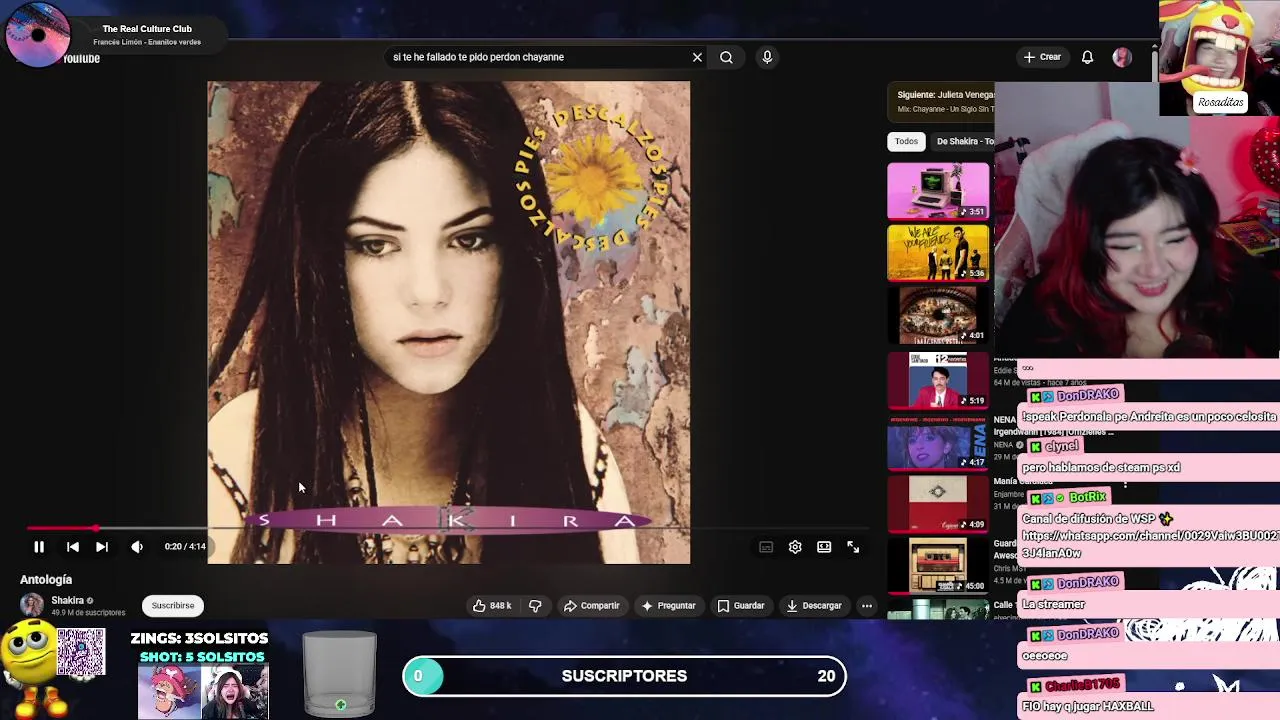This screenshot has width=1280, height=720.
Task: Open the 3:51 retro computer thumbnail
Action: pyautogui.click(x=938, y=190)
